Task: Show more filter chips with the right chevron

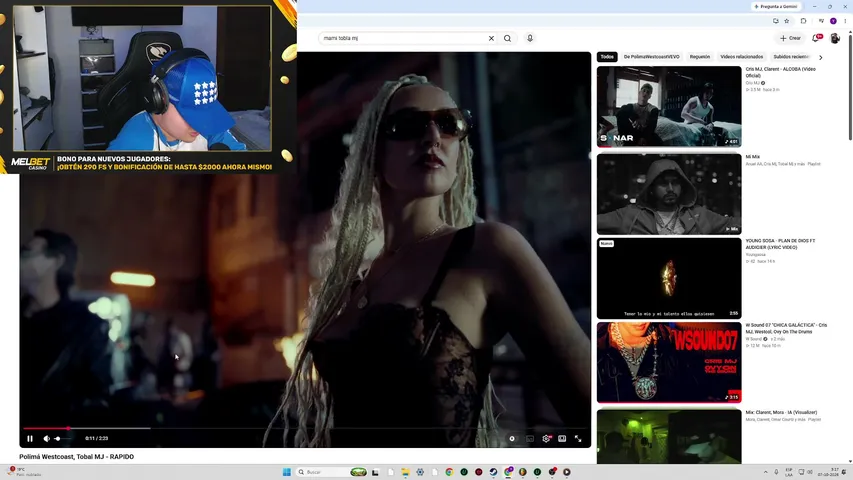Action: 820,57
